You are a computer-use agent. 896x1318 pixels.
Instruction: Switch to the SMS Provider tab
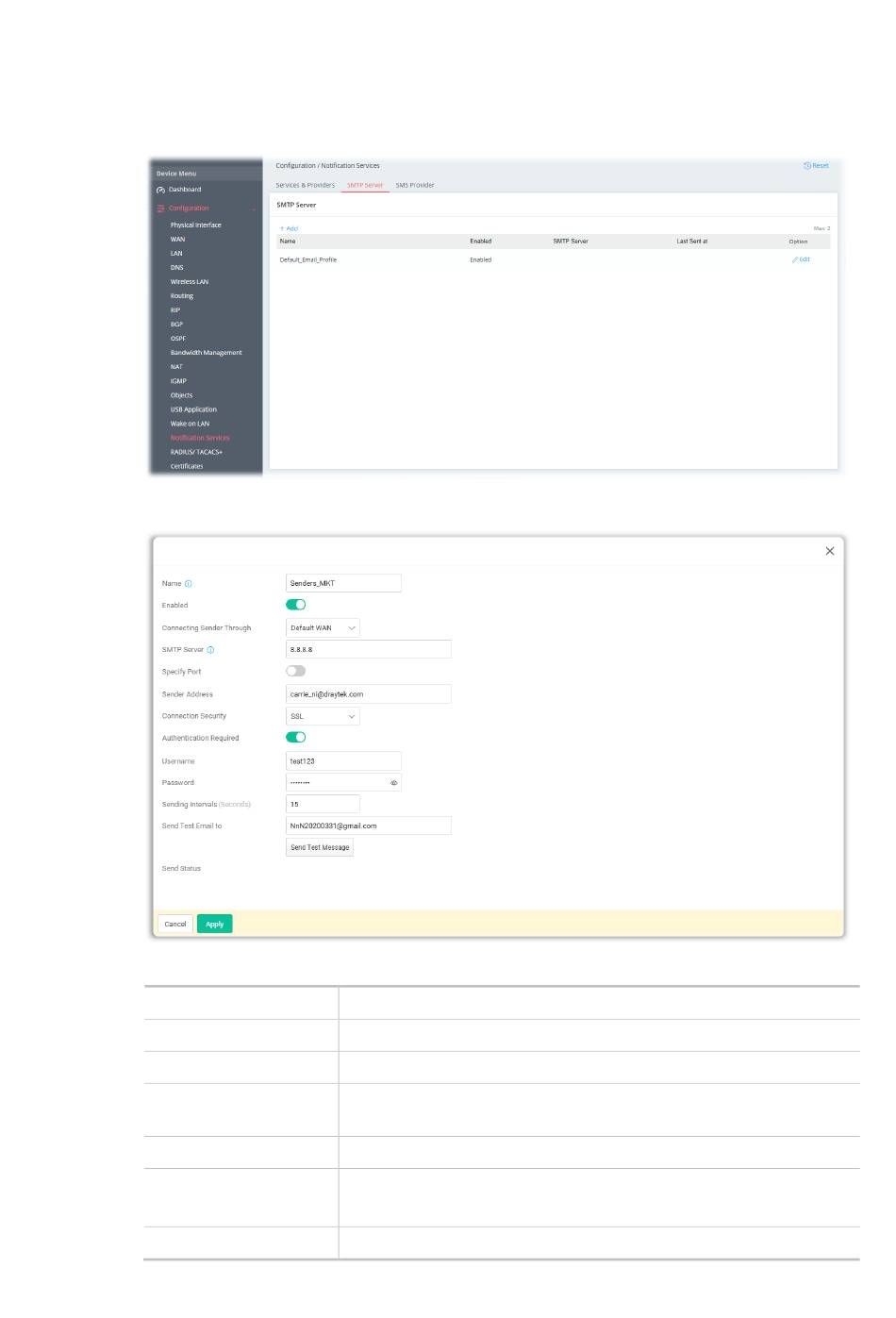click(x=415, y=185)
